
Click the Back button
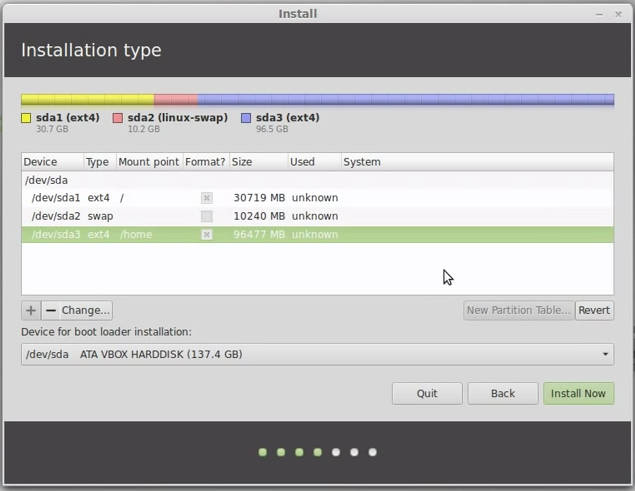pyautogui.click(x=502, y=393)
